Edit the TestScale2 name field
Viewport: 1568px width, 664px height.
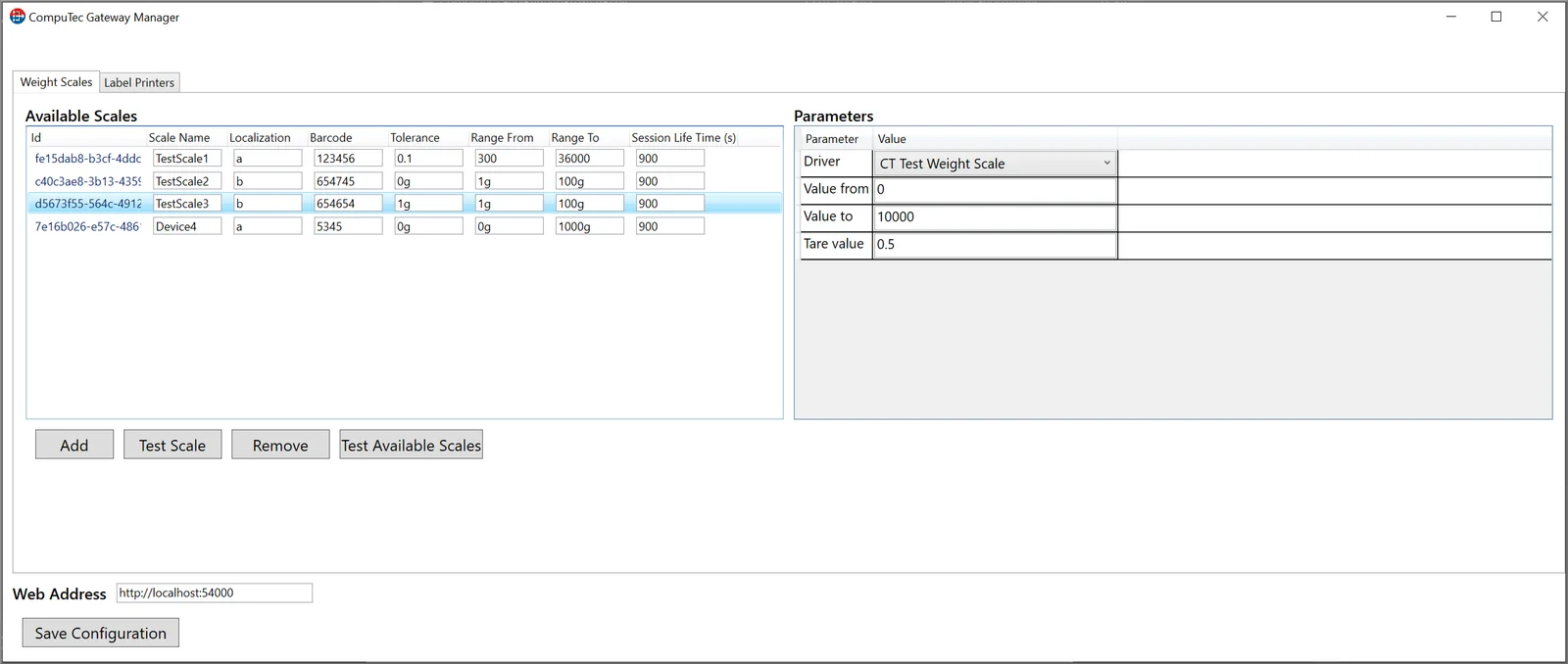coord(187,181)
